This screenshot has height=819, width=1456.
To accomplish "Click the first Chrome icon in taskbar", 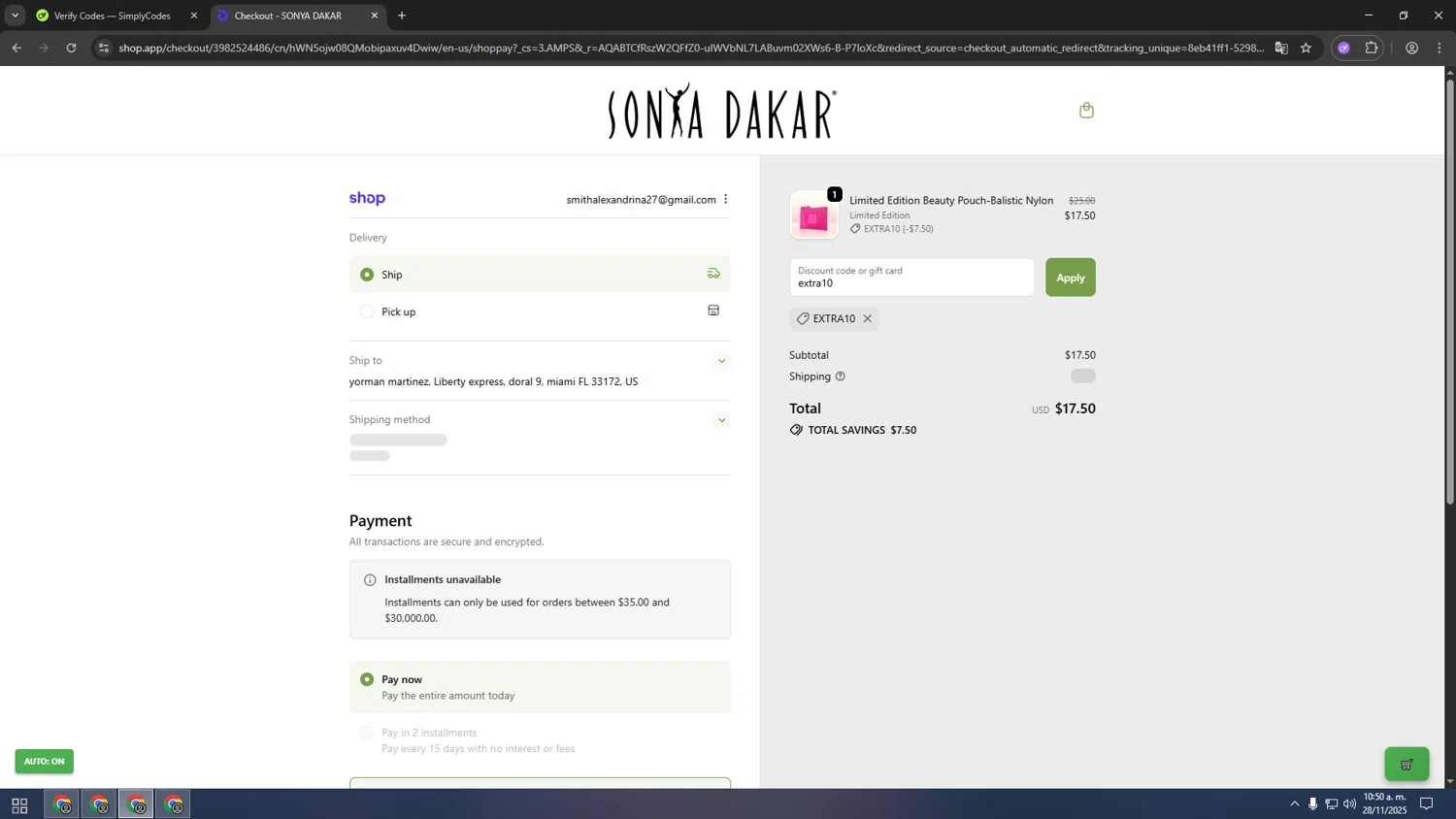I will (62, 804).
